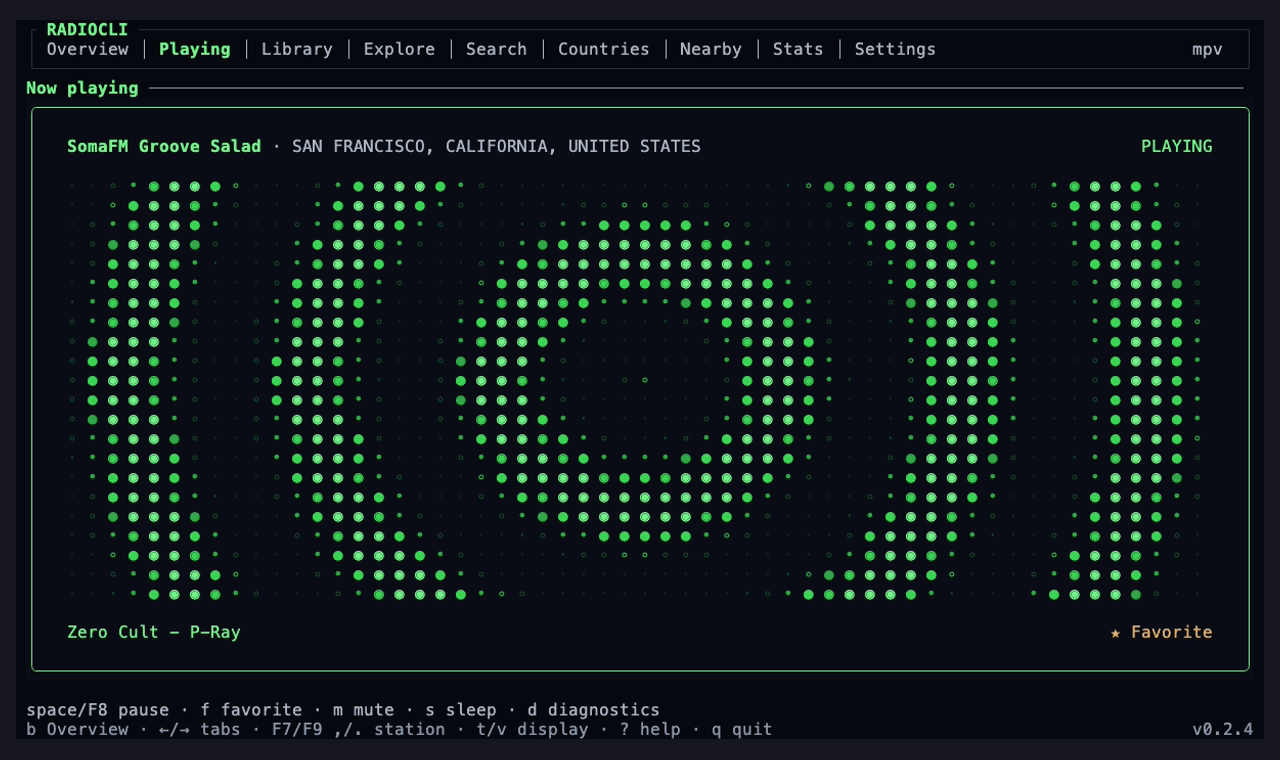Click the m mute shortcut hint
1280x760 pixels.
tap(364, 710)
